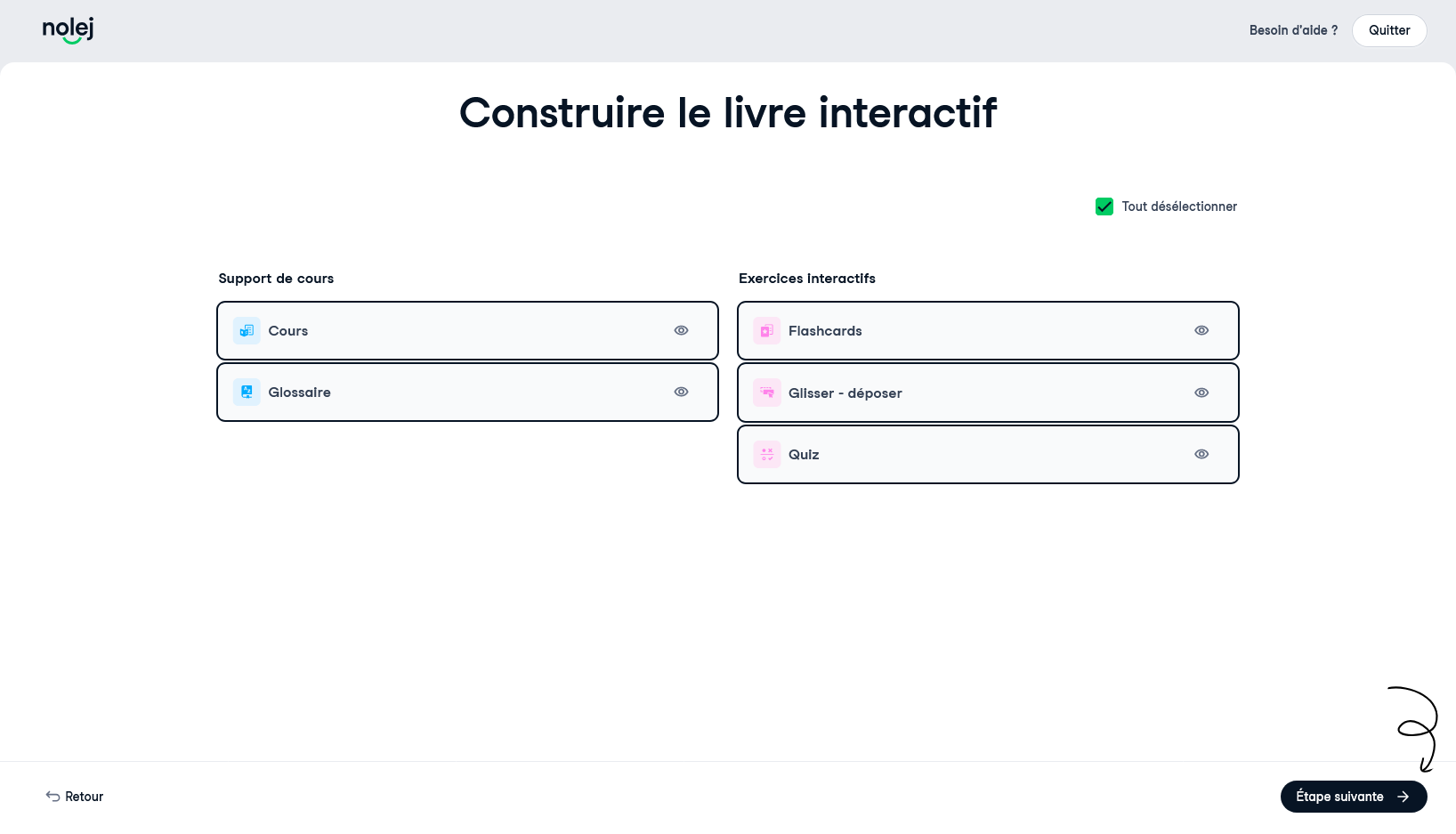Uncheck the Tout désélectionner checkbox
Screen dimensions: 1456x834
(1104, 206)
